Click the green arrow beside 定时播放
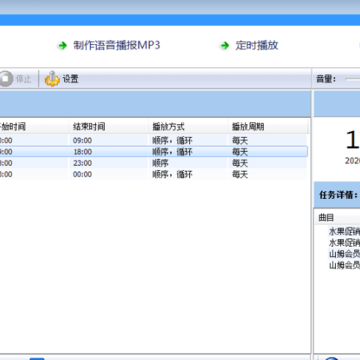This screenshot has width=360, height=360. tap(225, 46)
